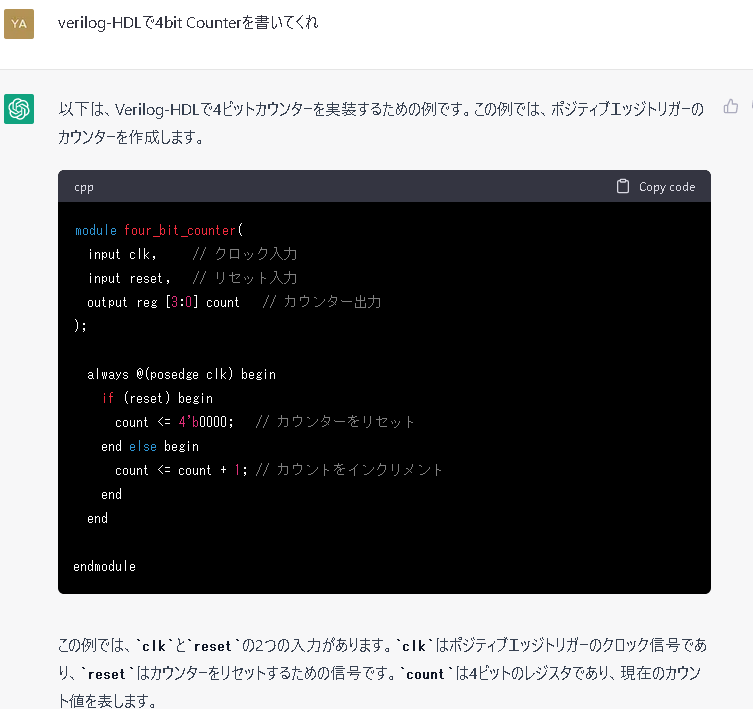Click the input reset line
Image resolution: width=753 pixels, height=709 pixels.
pyautogui.click(x=192, y=278)
